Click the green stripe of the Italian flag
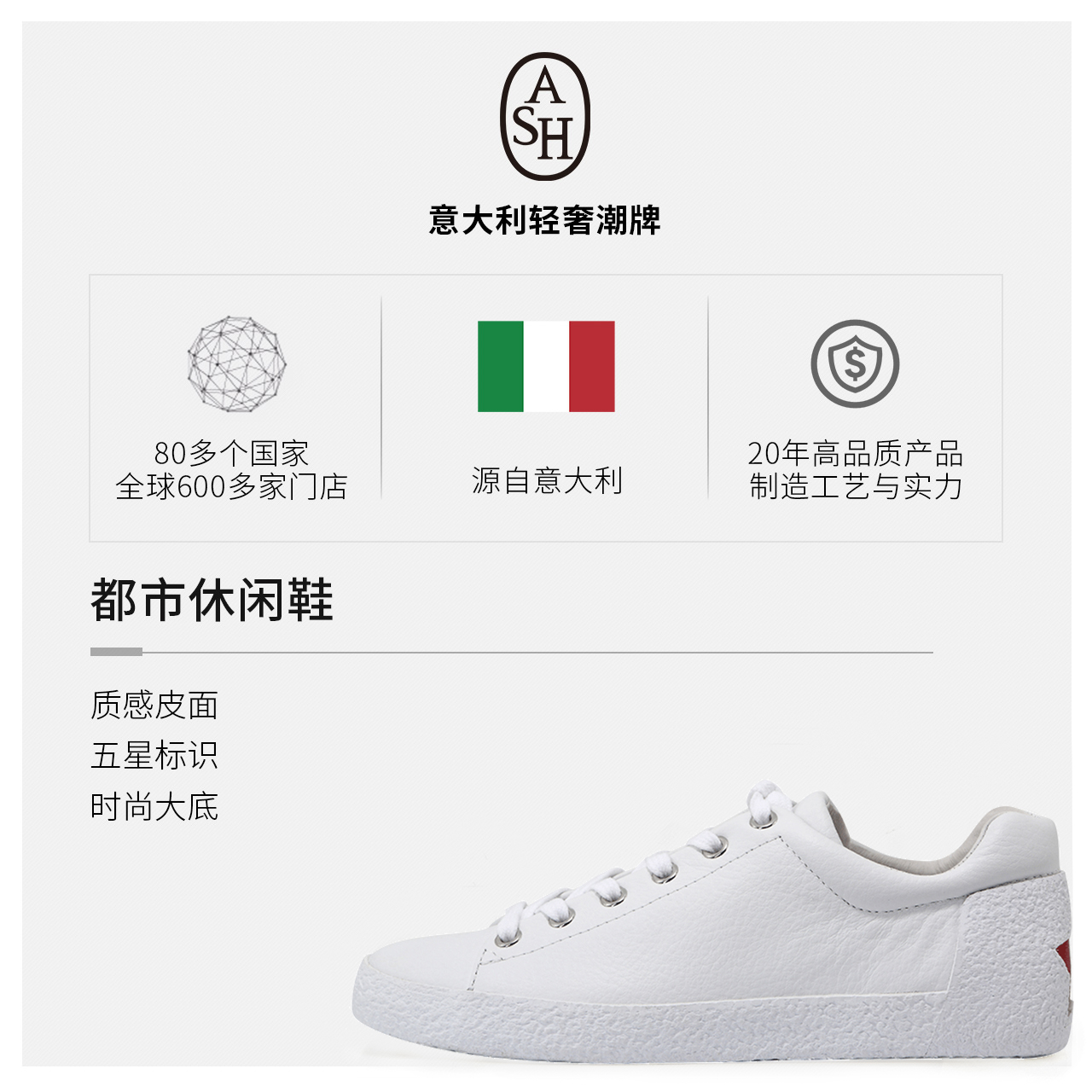 click(501, 367)
